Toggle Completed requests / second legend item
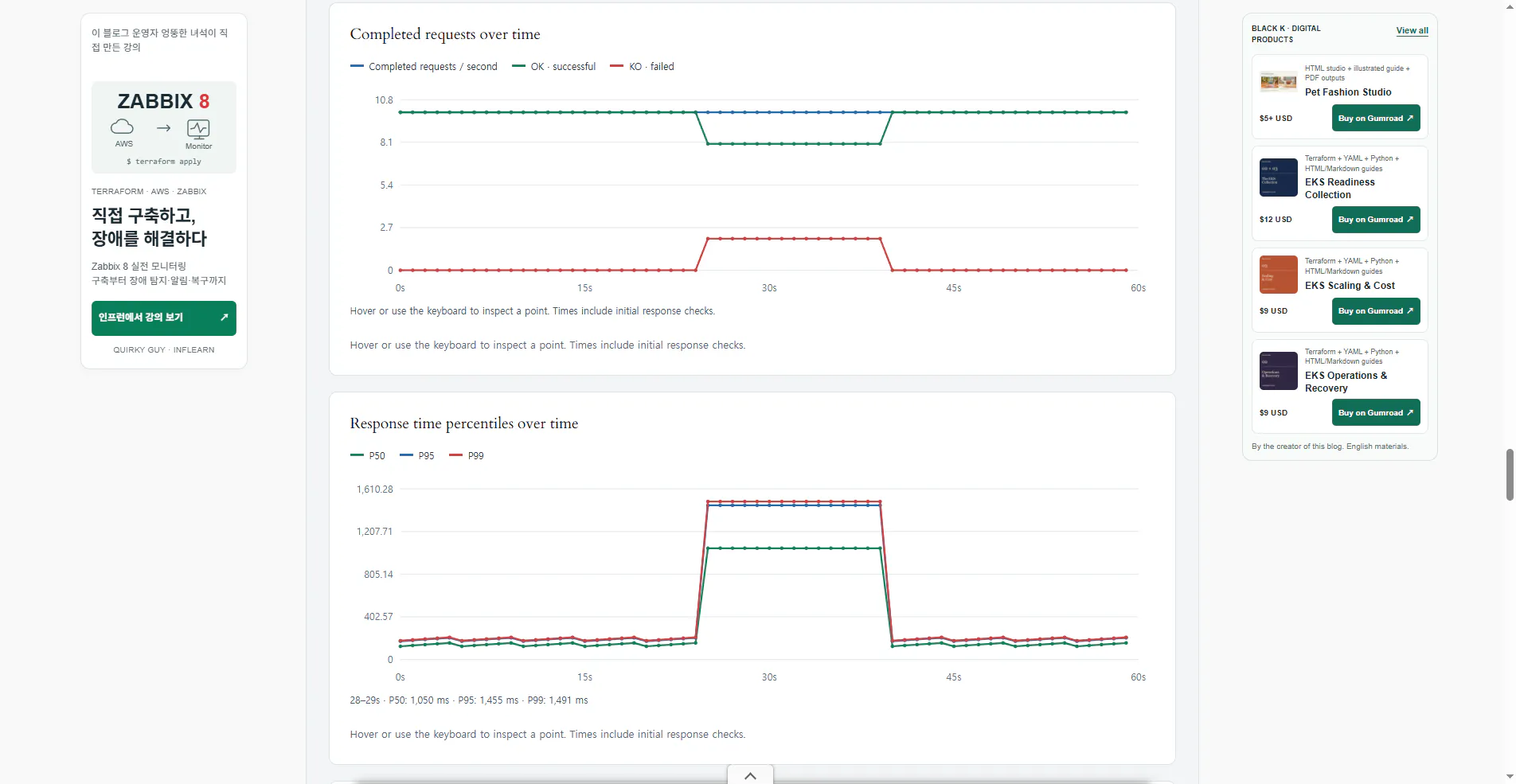The image size is (1516, 784). 424,67
